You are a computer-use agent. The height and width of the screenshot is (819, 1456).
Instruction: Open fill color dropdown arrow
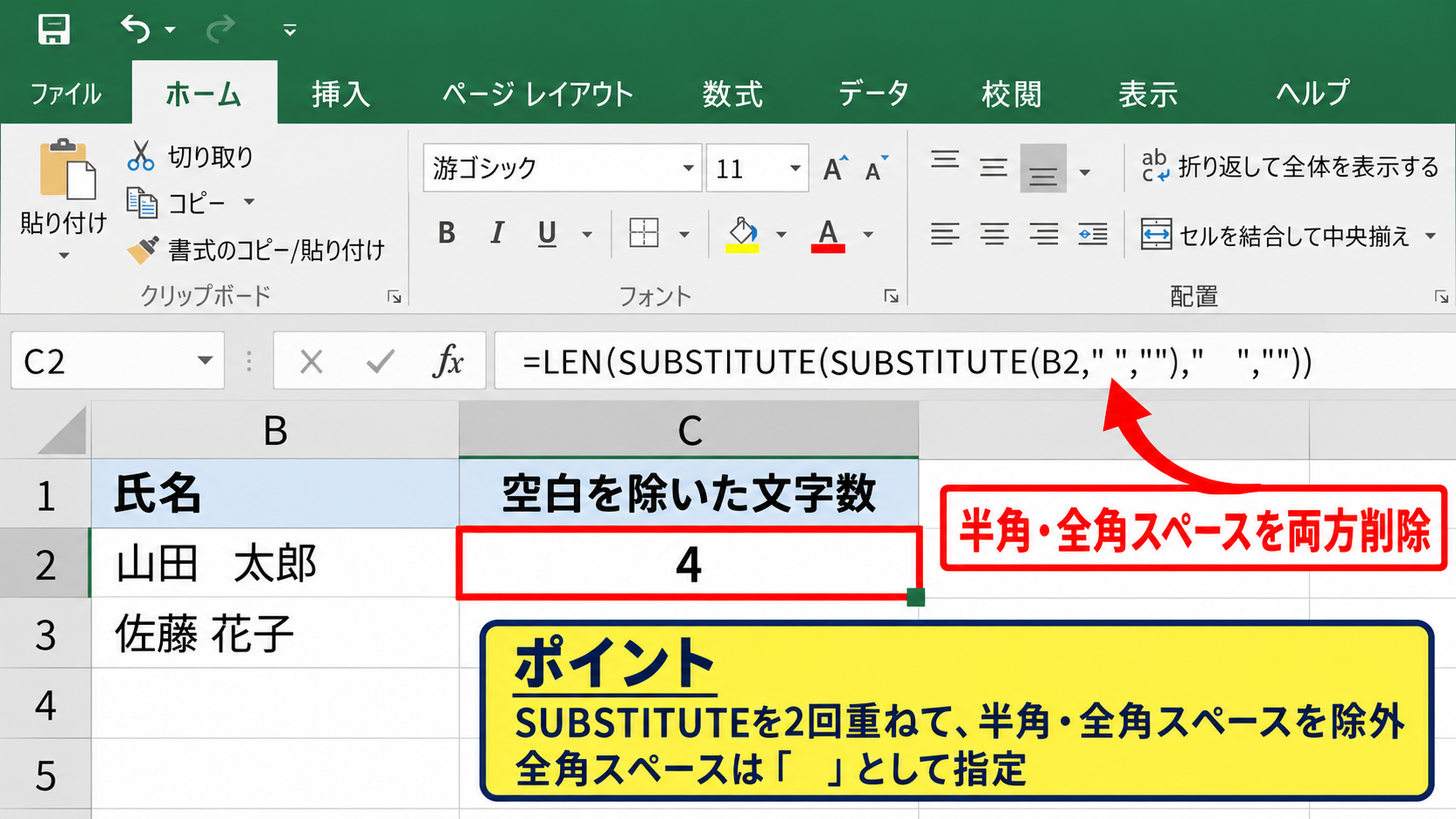click(781, 235)
